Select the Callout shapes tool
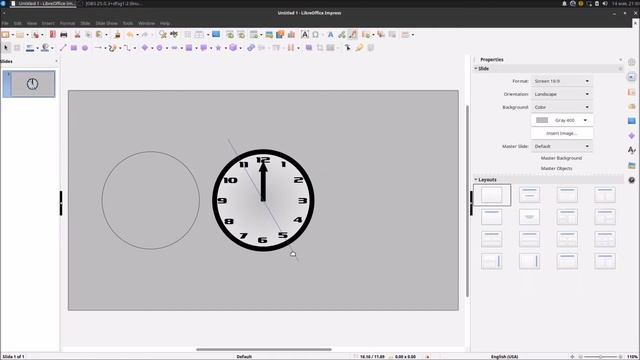 tap(204, 48)
